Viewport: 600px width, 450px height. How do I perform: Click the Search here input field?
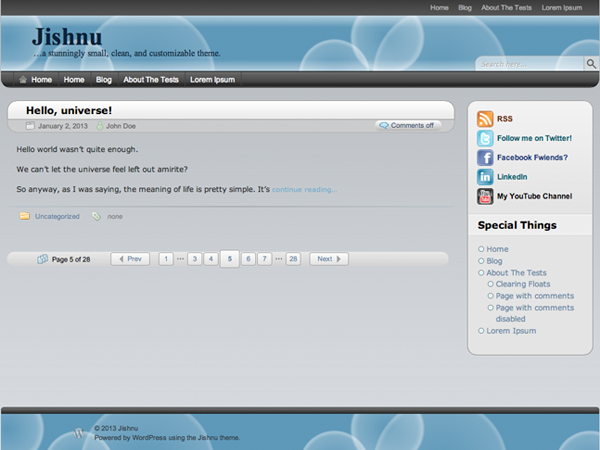pyautogui.click(x=530, y=64)
